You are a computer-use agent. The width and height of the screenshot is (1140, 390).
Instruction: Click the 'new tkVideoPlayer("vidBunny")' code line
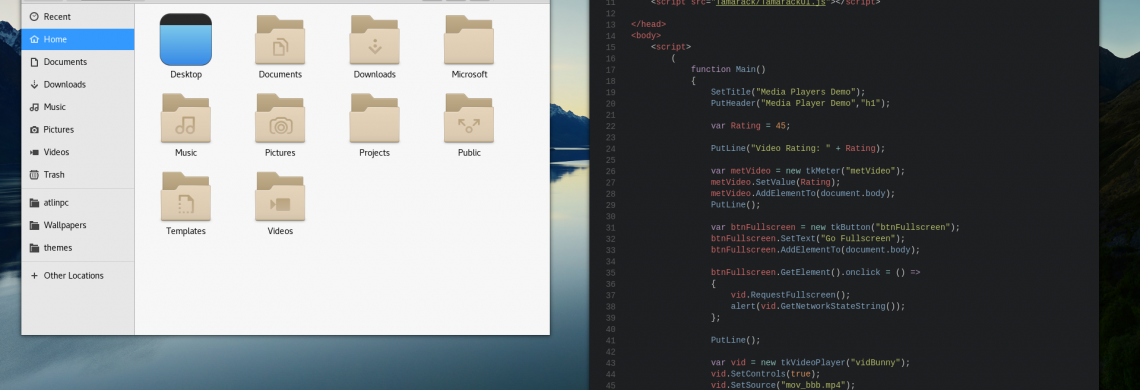[811, 362]
